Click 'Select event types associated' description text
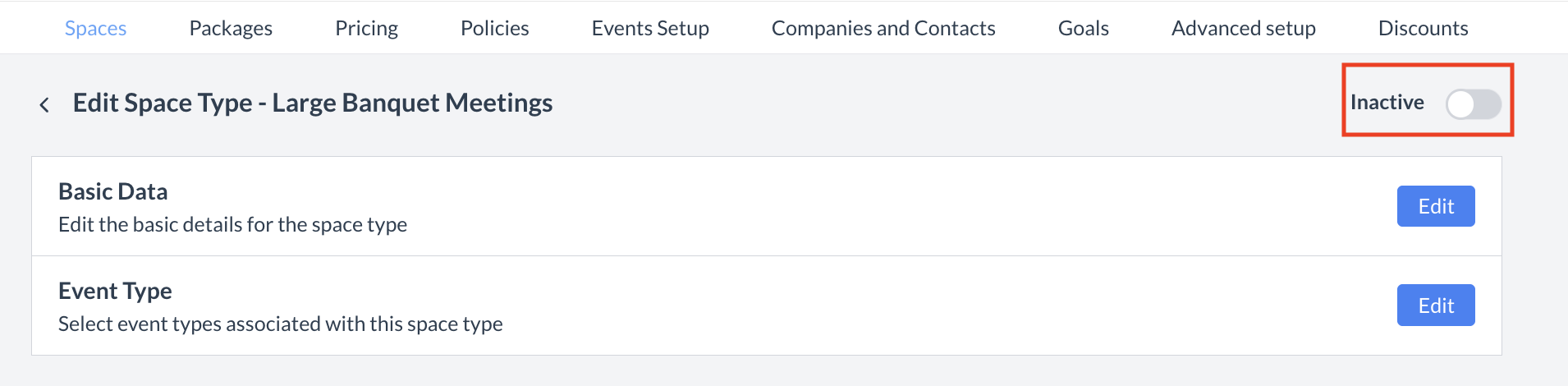 [x=280, y=324]
